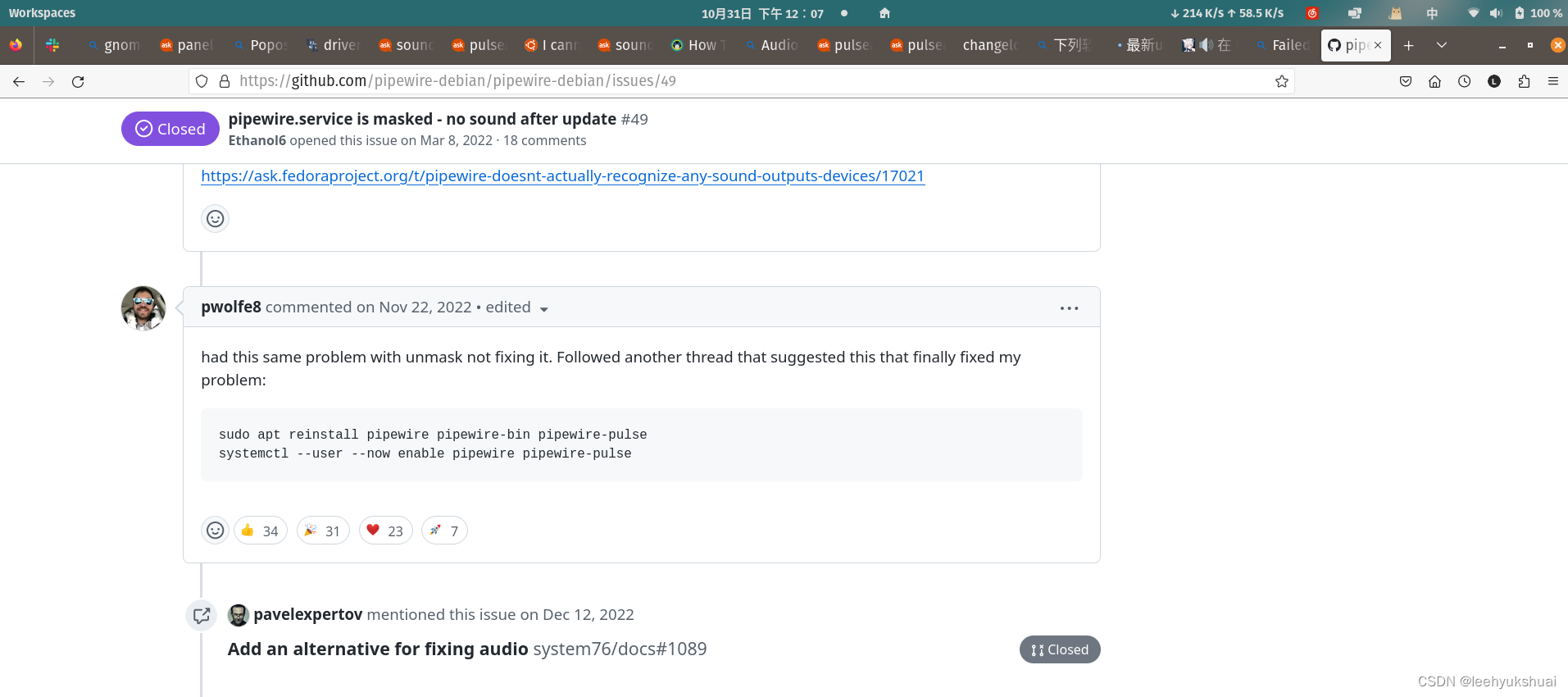Open the battery 100% indicator

click(1538, 13)
